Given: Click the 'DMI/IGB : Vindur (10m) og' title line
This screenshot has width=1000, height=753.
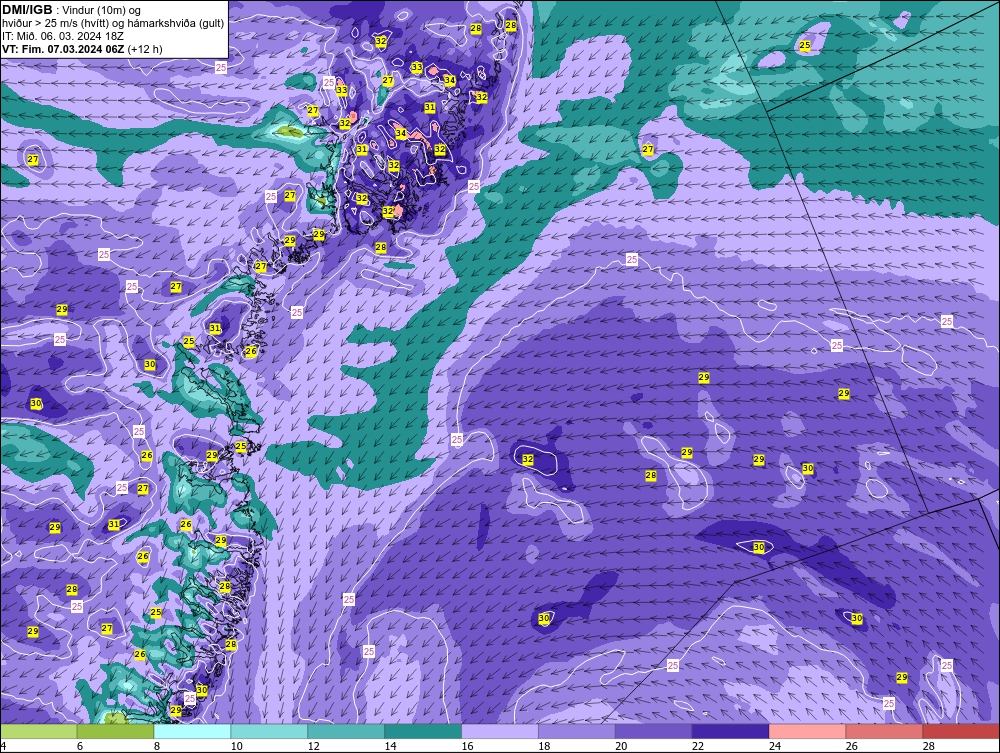Looking at the screenshot, I should (71, 10).
